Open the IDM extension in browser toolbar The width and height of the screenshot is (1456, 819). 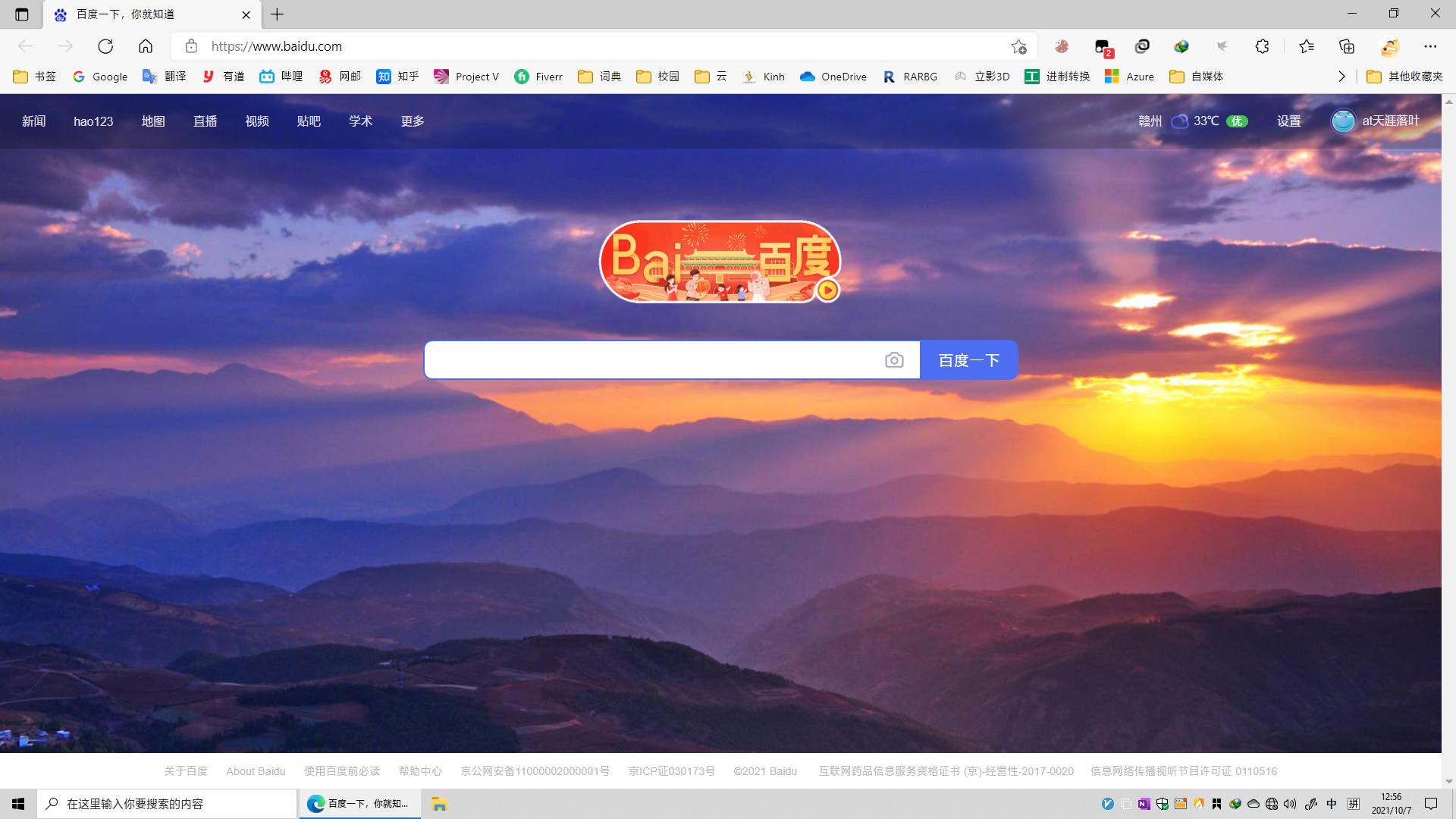click(1181, 46)
